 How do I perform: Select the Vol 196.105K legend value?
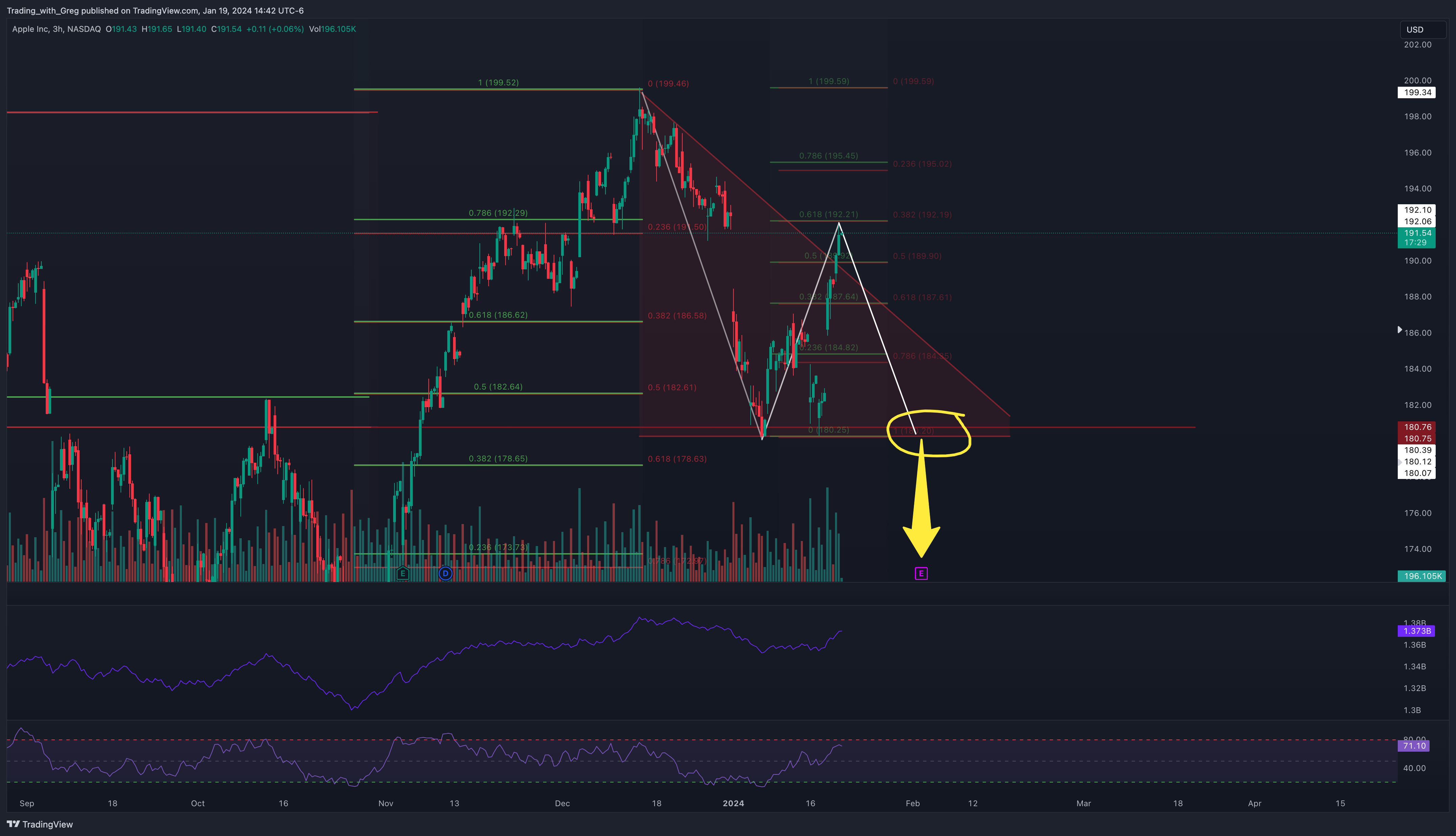332,29
